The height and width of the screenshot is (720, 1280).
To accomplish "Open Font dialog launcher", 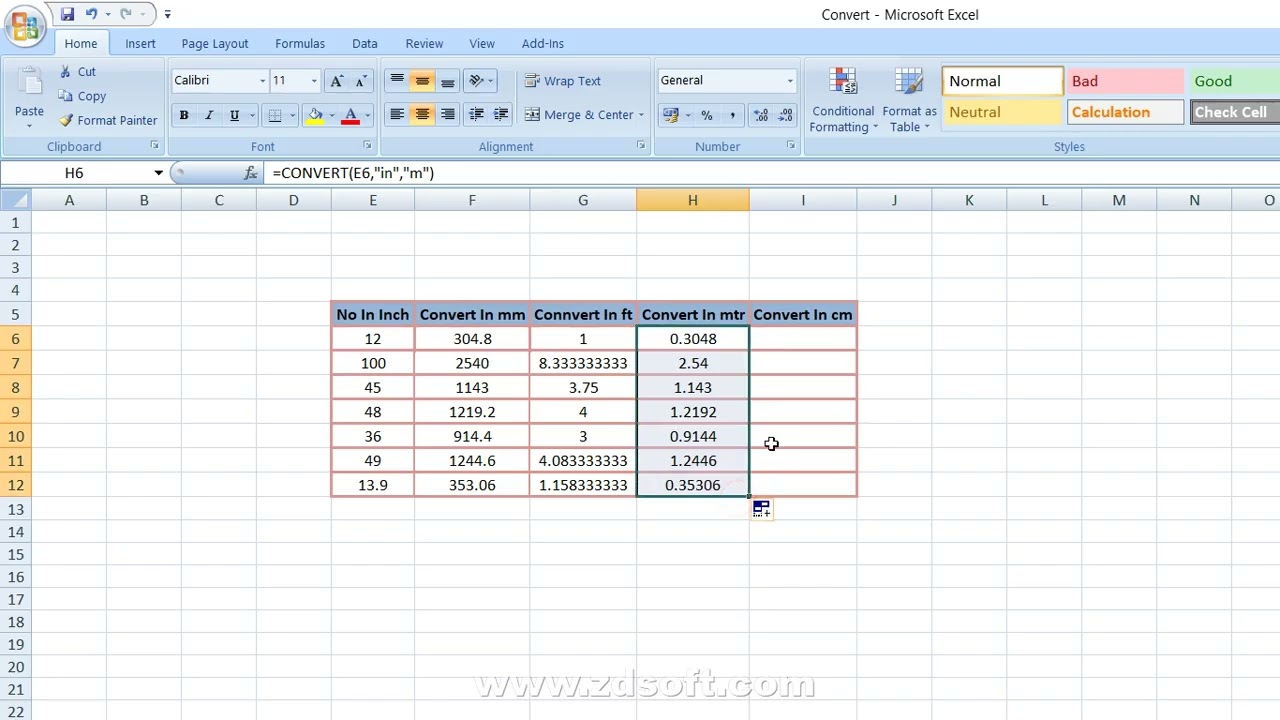I will coord(367,146).
